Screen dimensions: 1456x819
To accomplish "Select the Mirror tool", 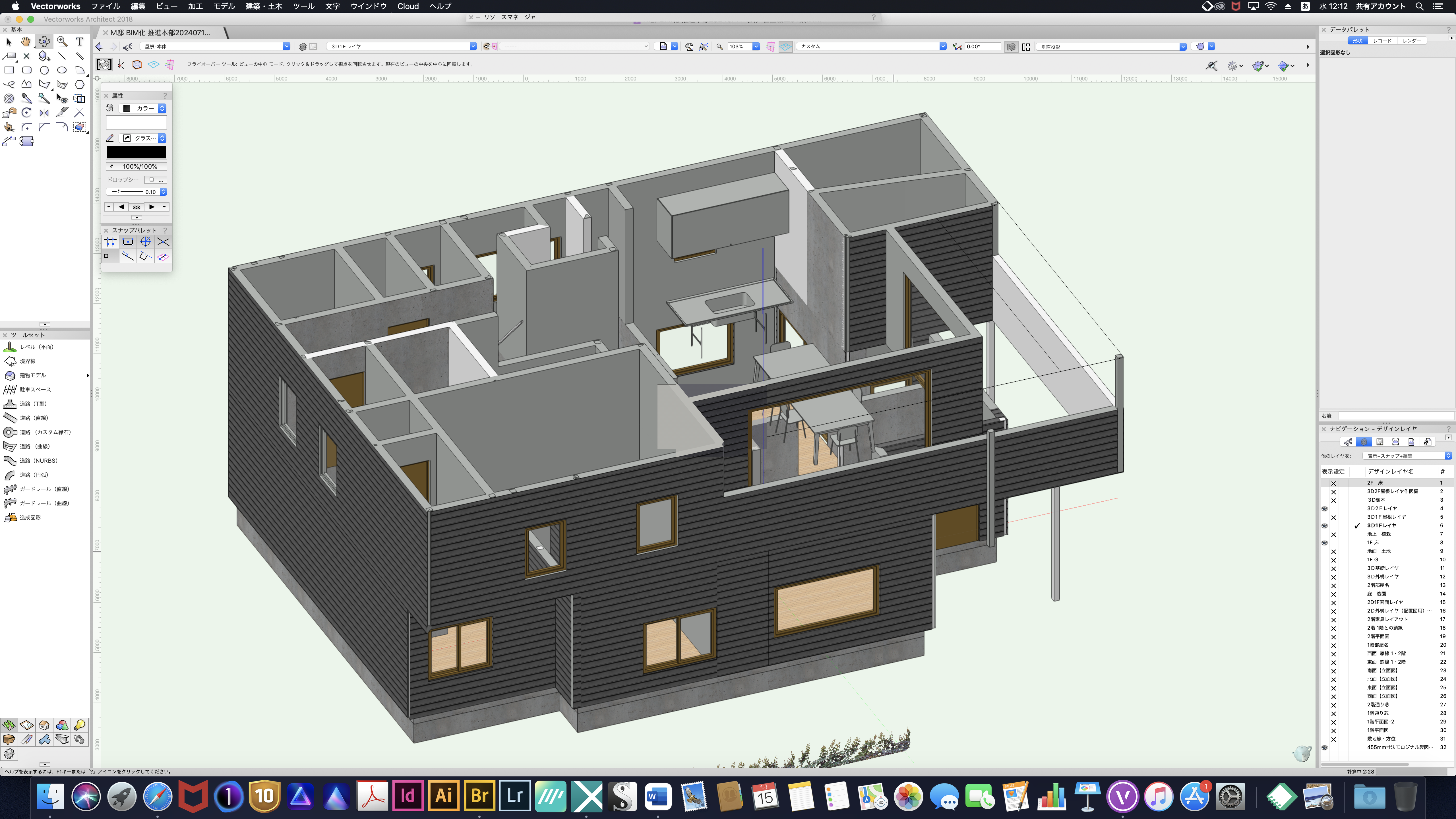I will pyautogui.click(x=44, y=113).
